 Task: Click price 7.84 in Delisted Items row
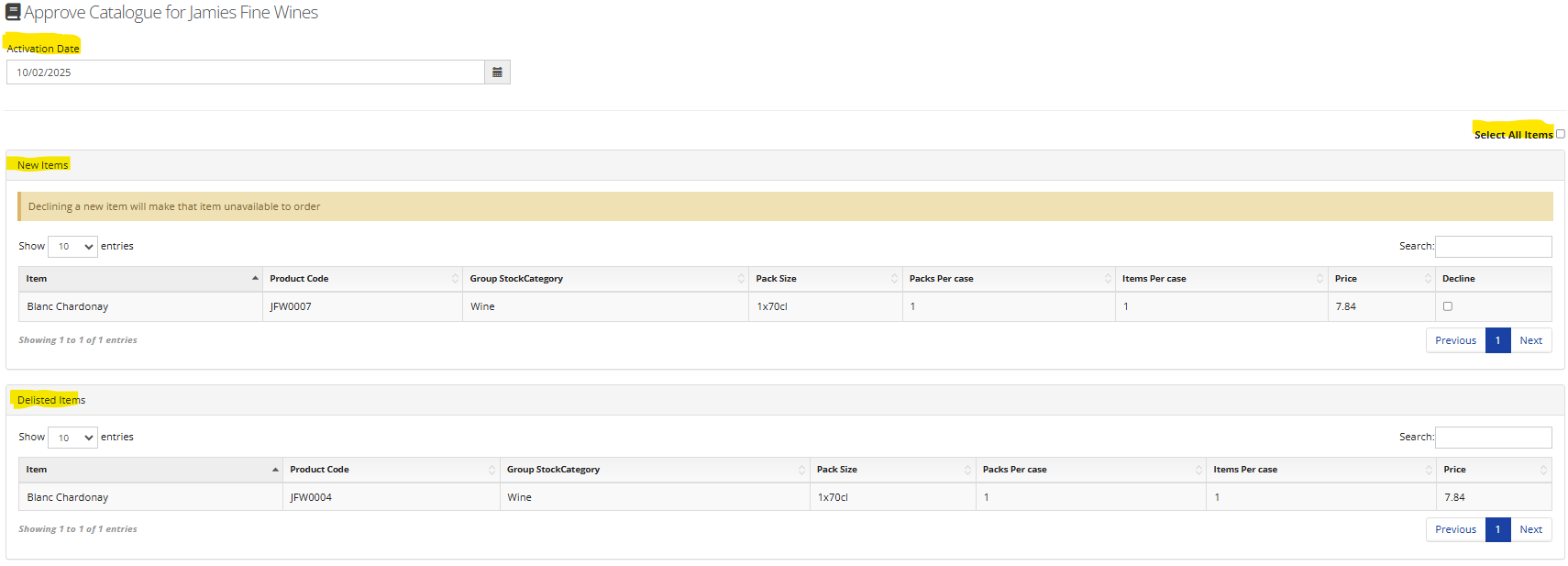pyautogui.click(x=1454, y=497)
